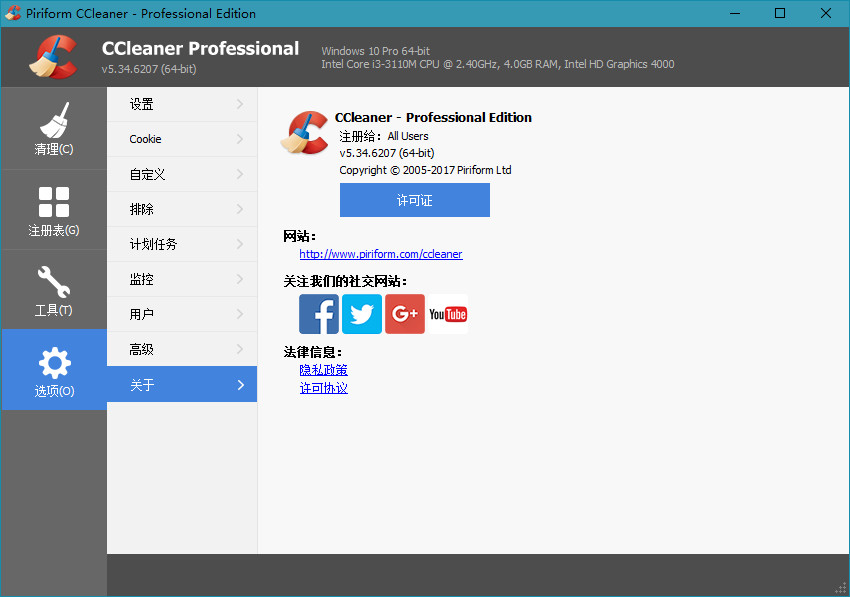Click the blue 许可证 (License) button
The image size is (850, 597).
pos(415,200)
